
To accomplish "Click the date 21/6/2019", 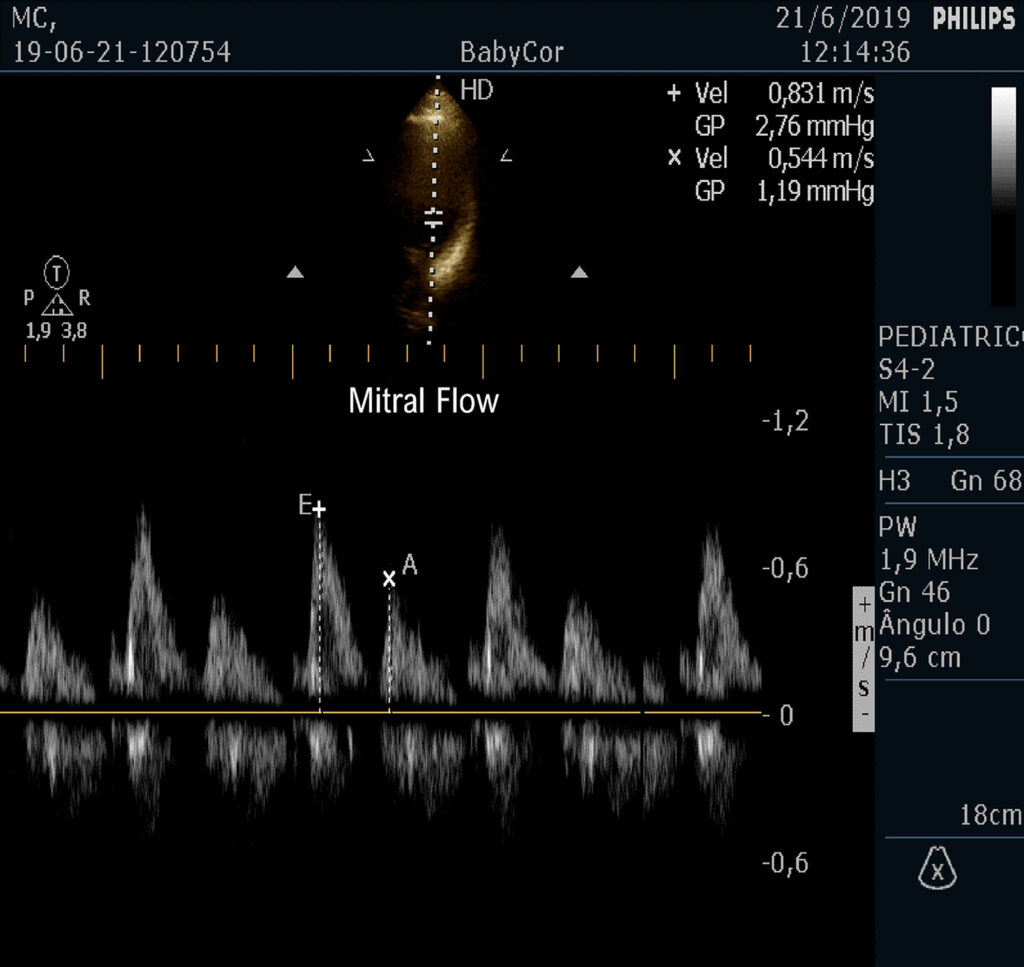I will 843,18.
